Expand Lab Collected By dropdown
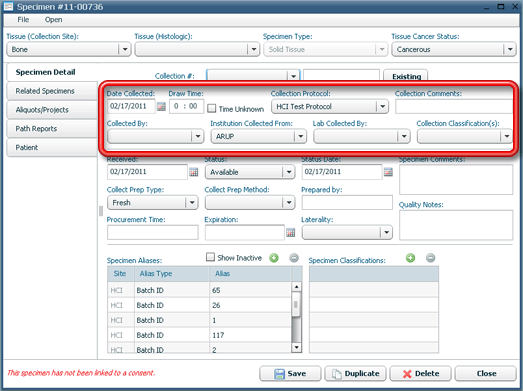The image size is (523, 391). point(404,136)
